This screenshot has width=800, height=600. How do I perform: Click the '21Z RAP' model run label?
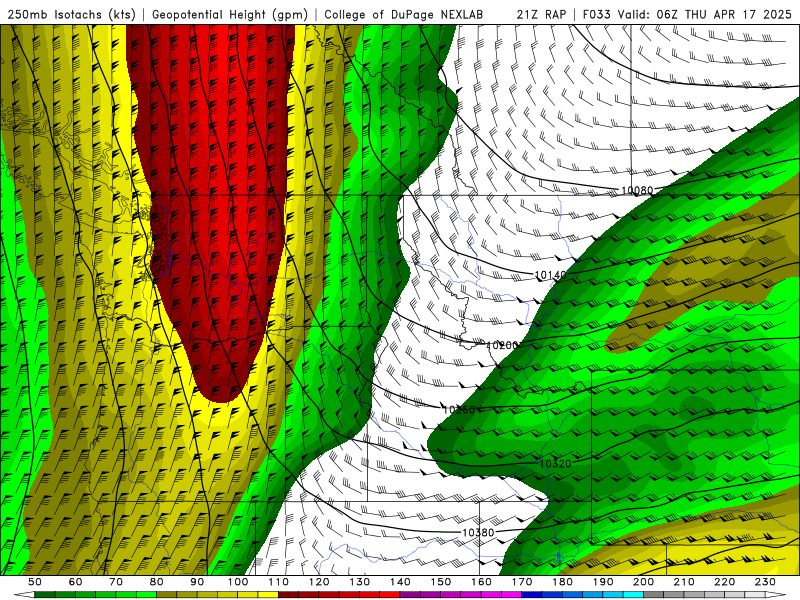[541, 14]
